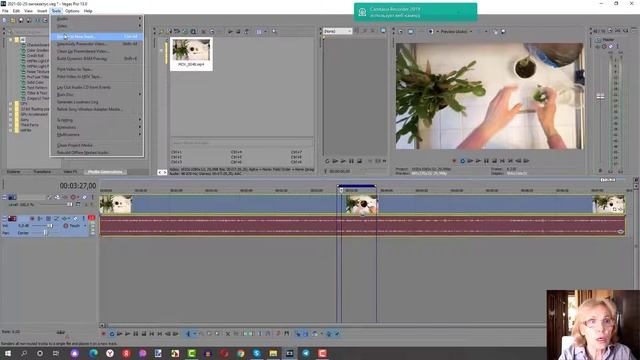Copy preview snapshot to clipboard

[495, 31]
